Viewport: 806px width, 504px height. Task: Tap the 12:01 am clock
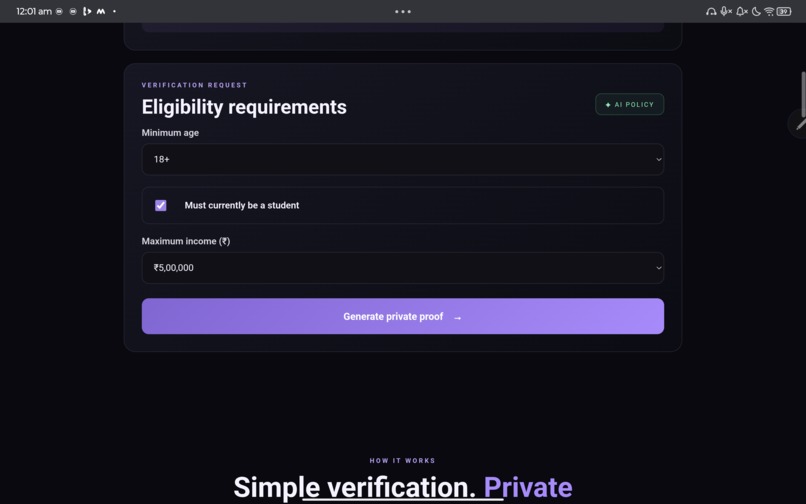34,11
